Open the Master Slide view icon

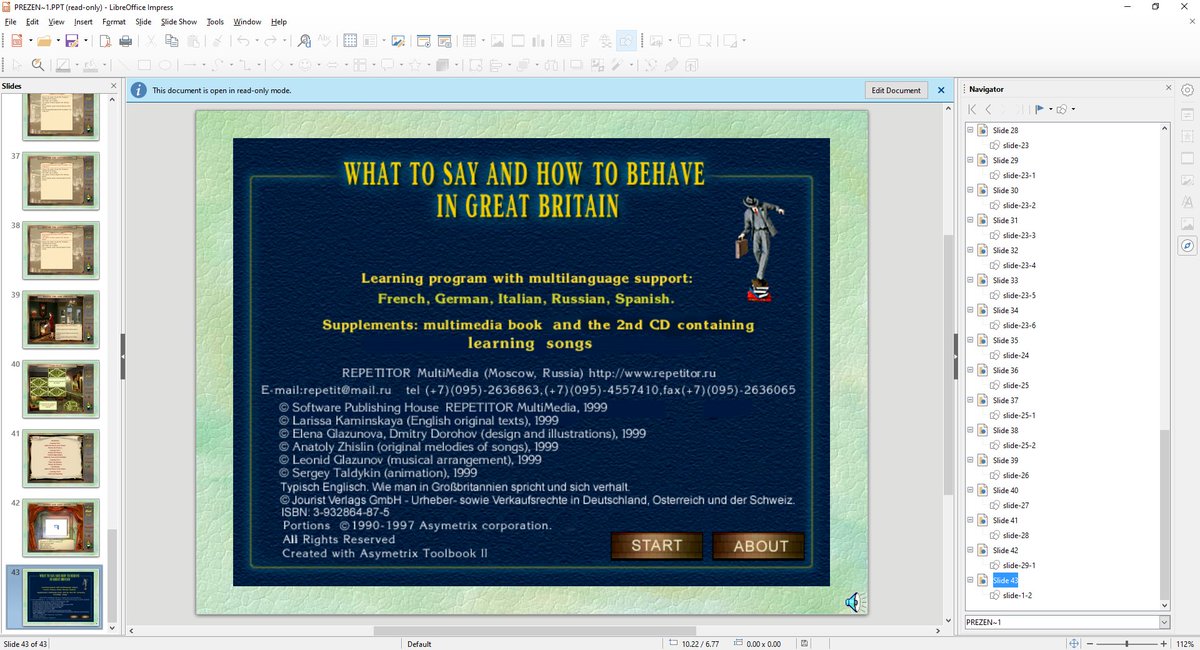[x=398, y=41]
